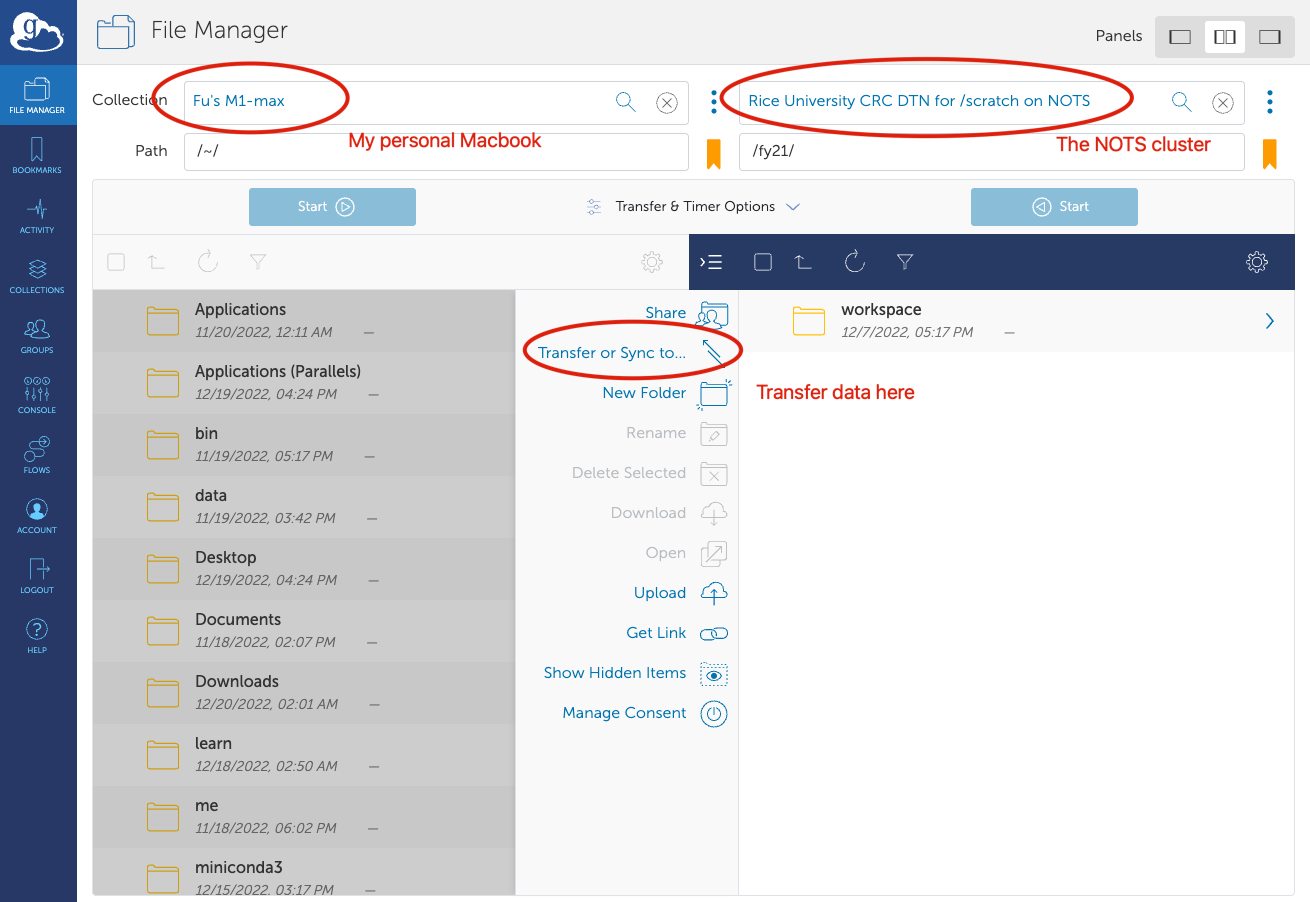The image size is (1310, 902).
Task: Select Applications folder
Action: click(304, 321)
